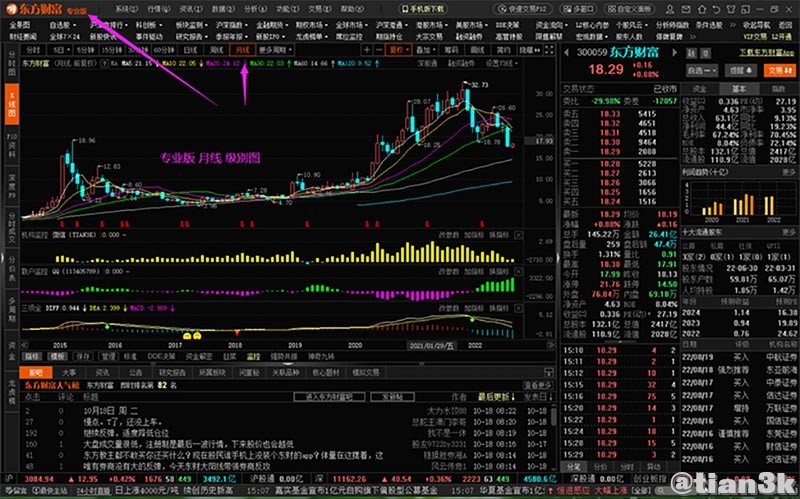Select the 日线 period

point(190,50)
